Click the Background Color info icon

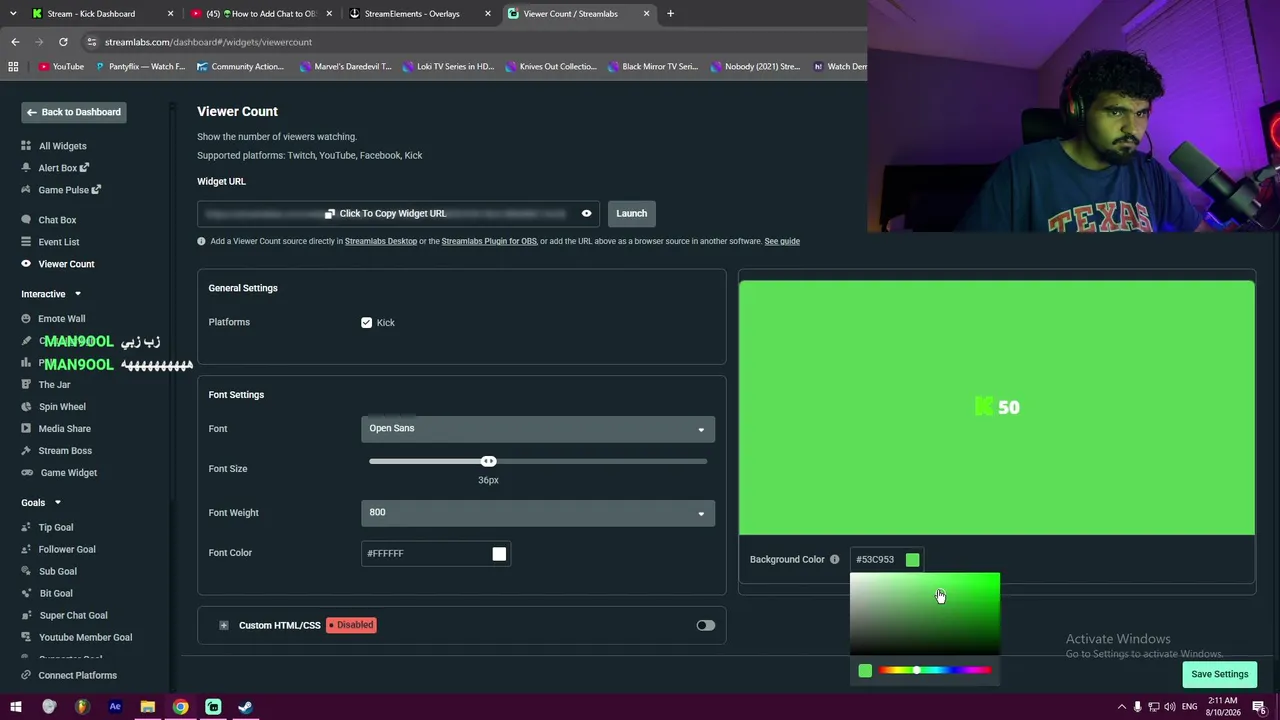tap(835, 560)
